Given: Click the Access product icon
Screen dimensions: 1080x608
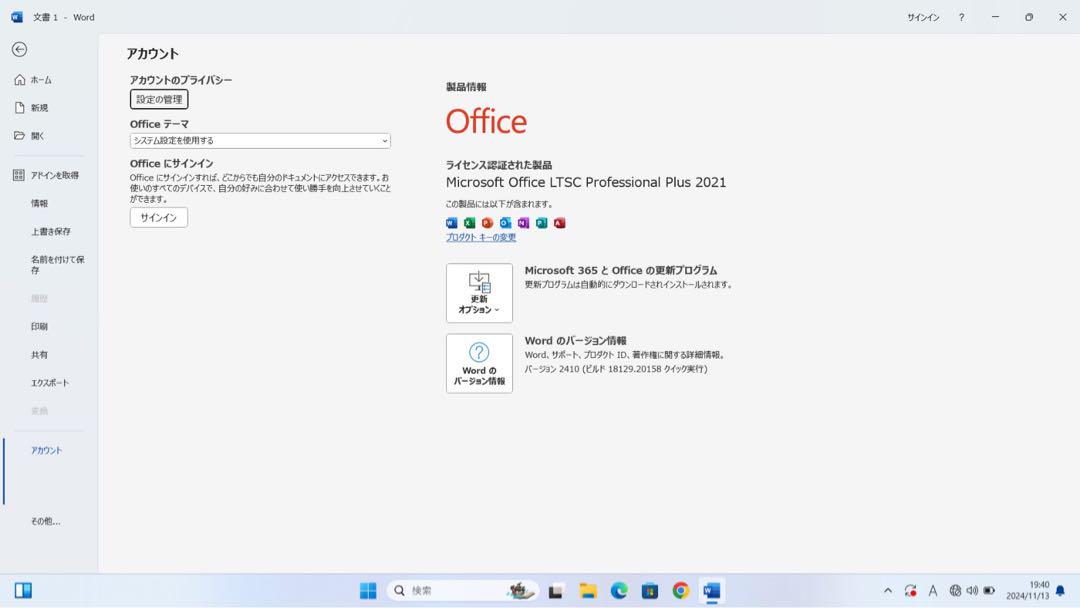Looking at the screenshot, I should pyautogui.click(x=559, y=223).
